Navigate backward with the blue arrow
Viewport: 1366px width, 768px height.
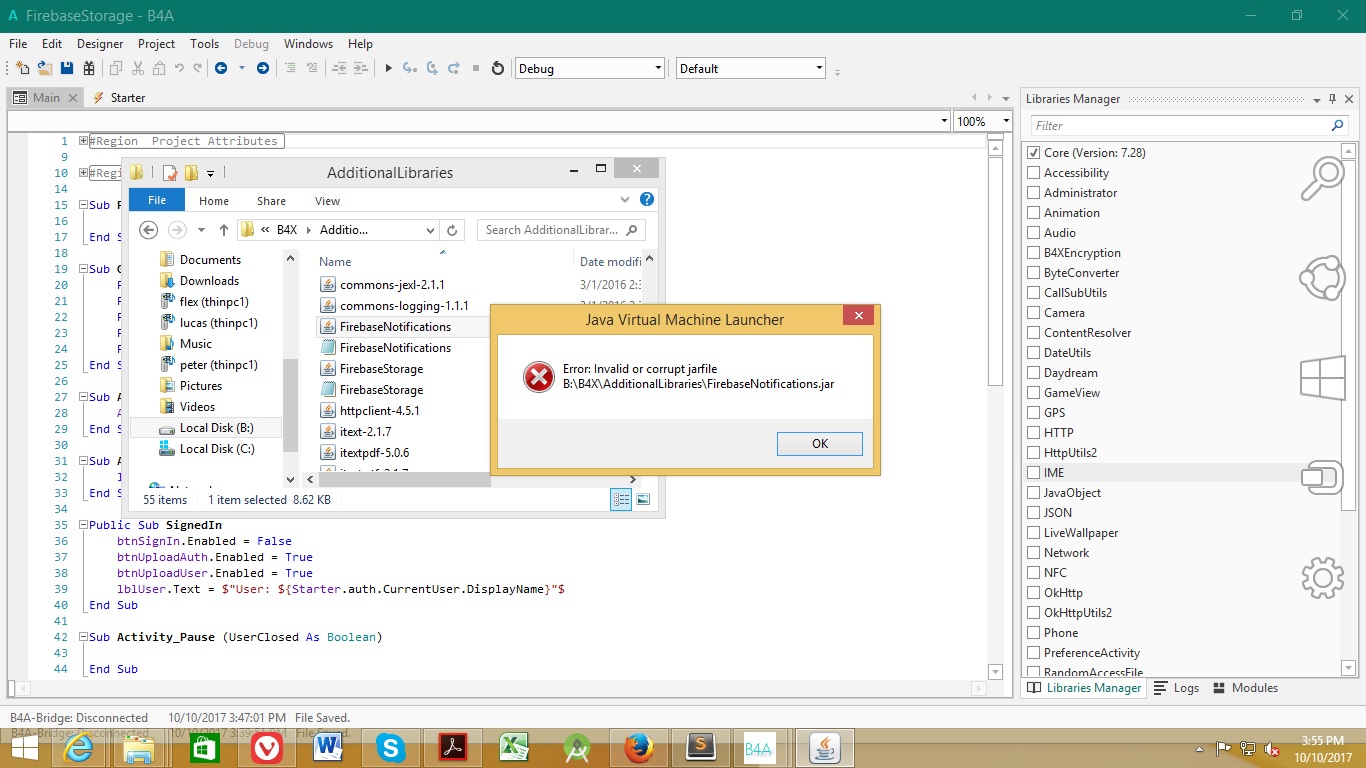coord(221,68)
